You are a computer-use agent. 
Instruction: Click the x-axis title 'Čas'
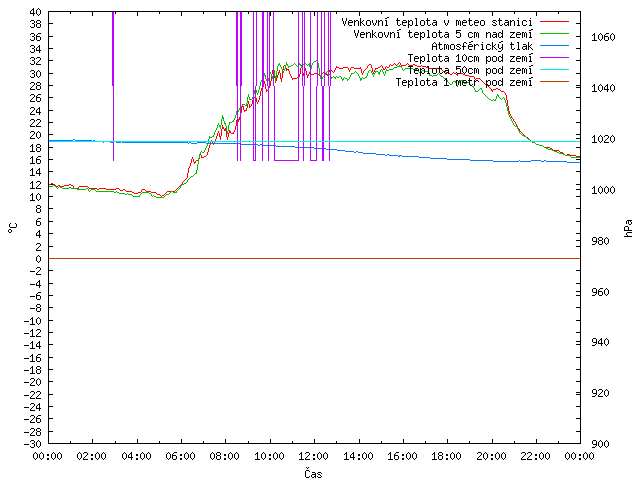coord(313,473)
